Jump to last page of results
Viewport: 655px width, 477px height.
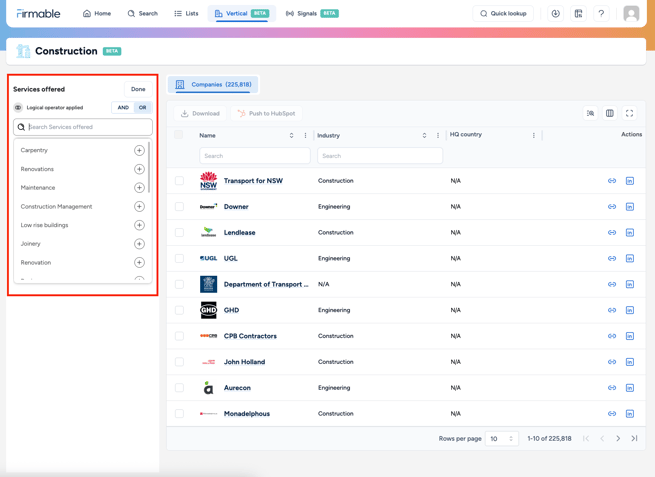tap(635, 439)
